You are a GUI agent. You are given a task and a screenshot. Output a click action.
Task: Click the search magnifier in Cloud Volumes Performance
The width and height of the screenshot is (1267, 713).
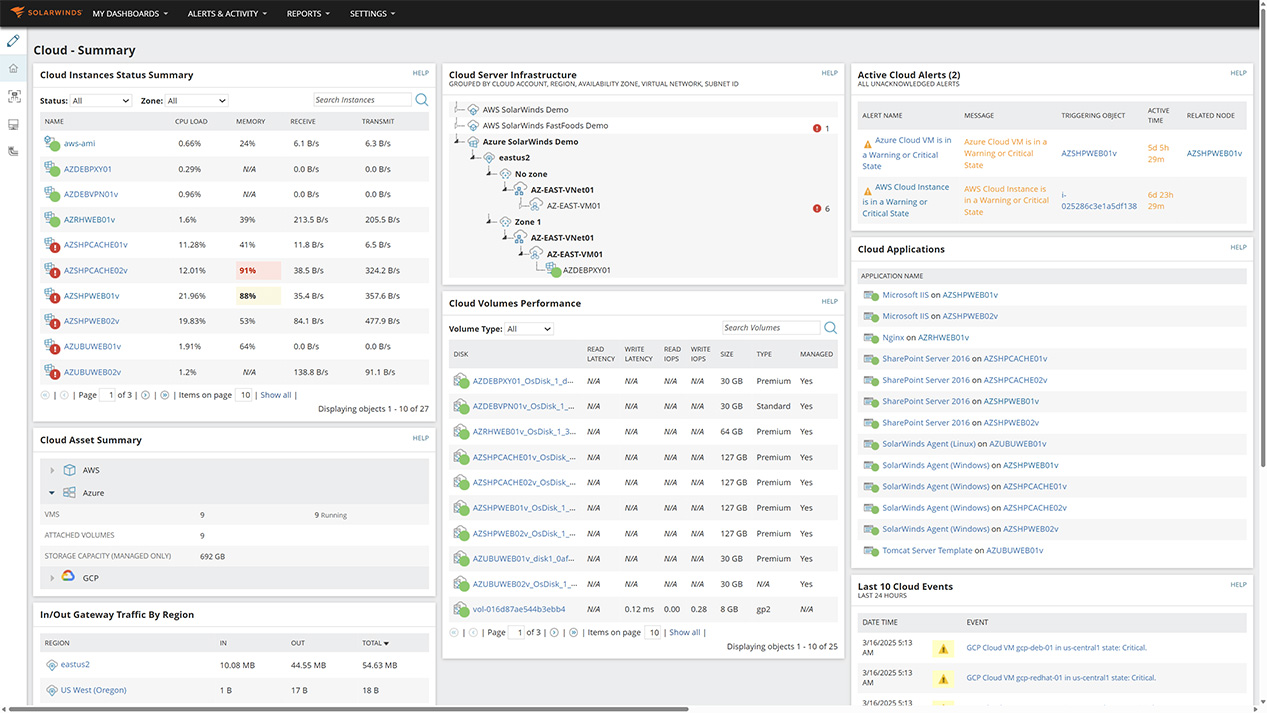pos(830,327)
